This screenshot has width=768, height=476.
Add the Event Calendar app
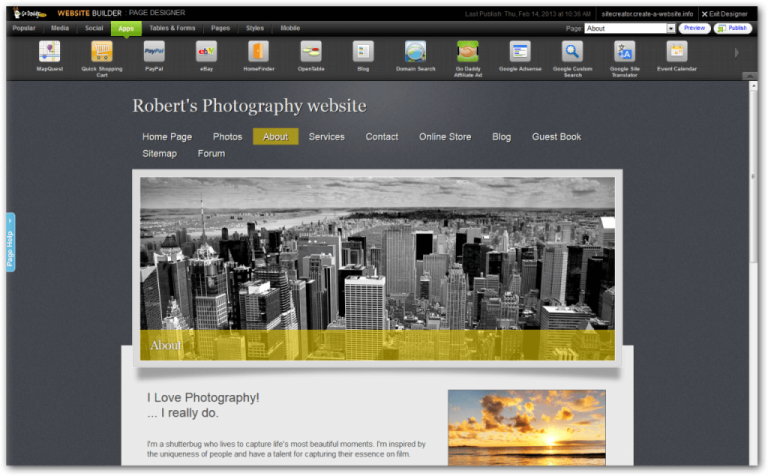(x=677, y=52)
